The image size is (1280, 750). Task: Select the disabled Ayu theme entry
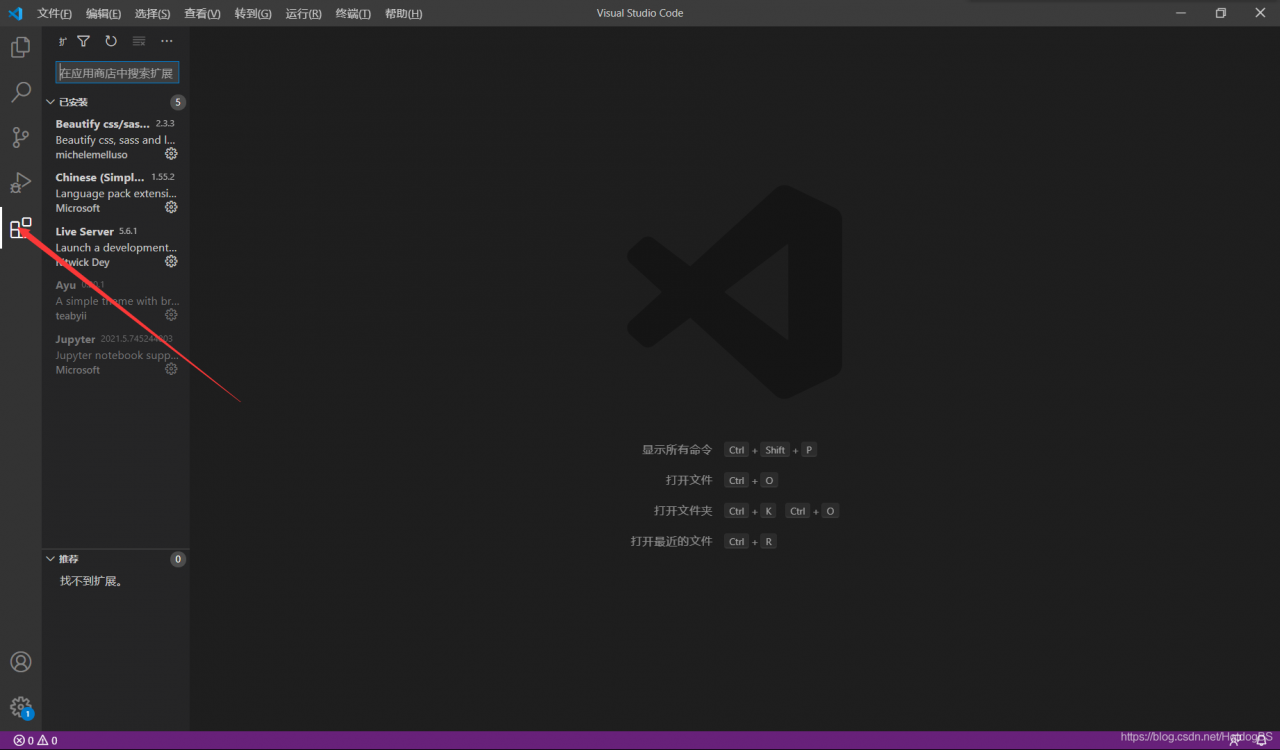(116, 300)
